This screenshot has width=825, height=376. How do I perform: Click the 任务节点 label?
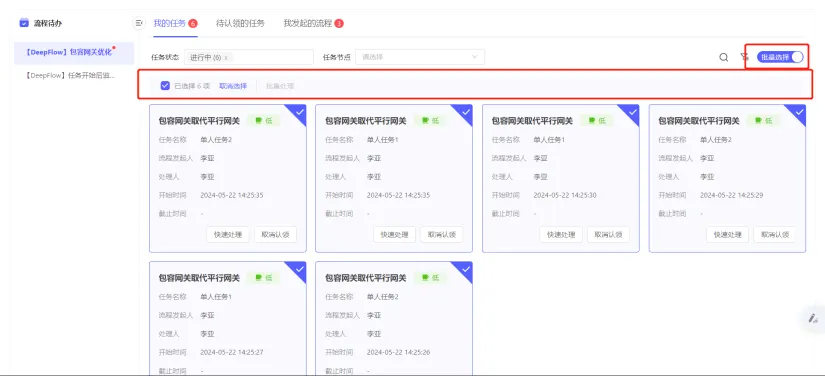[337, 57]
